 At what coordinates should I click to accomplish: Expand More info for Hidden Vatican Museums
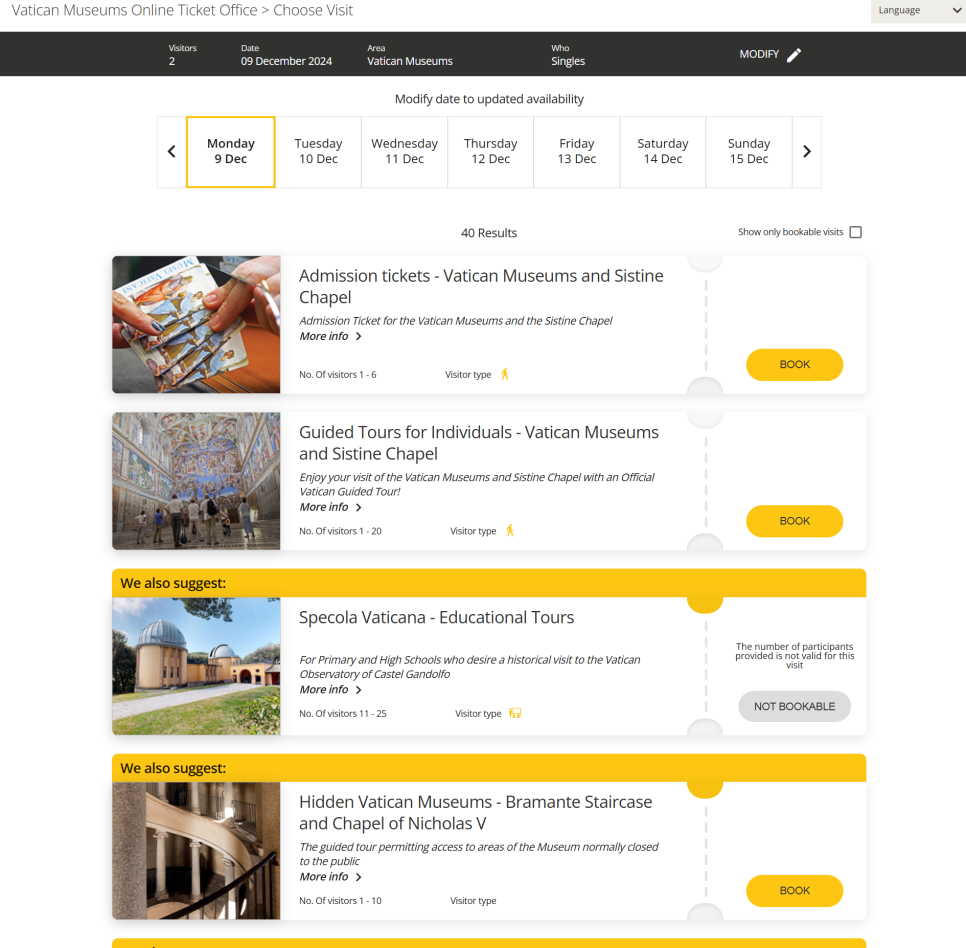(330, 877)
